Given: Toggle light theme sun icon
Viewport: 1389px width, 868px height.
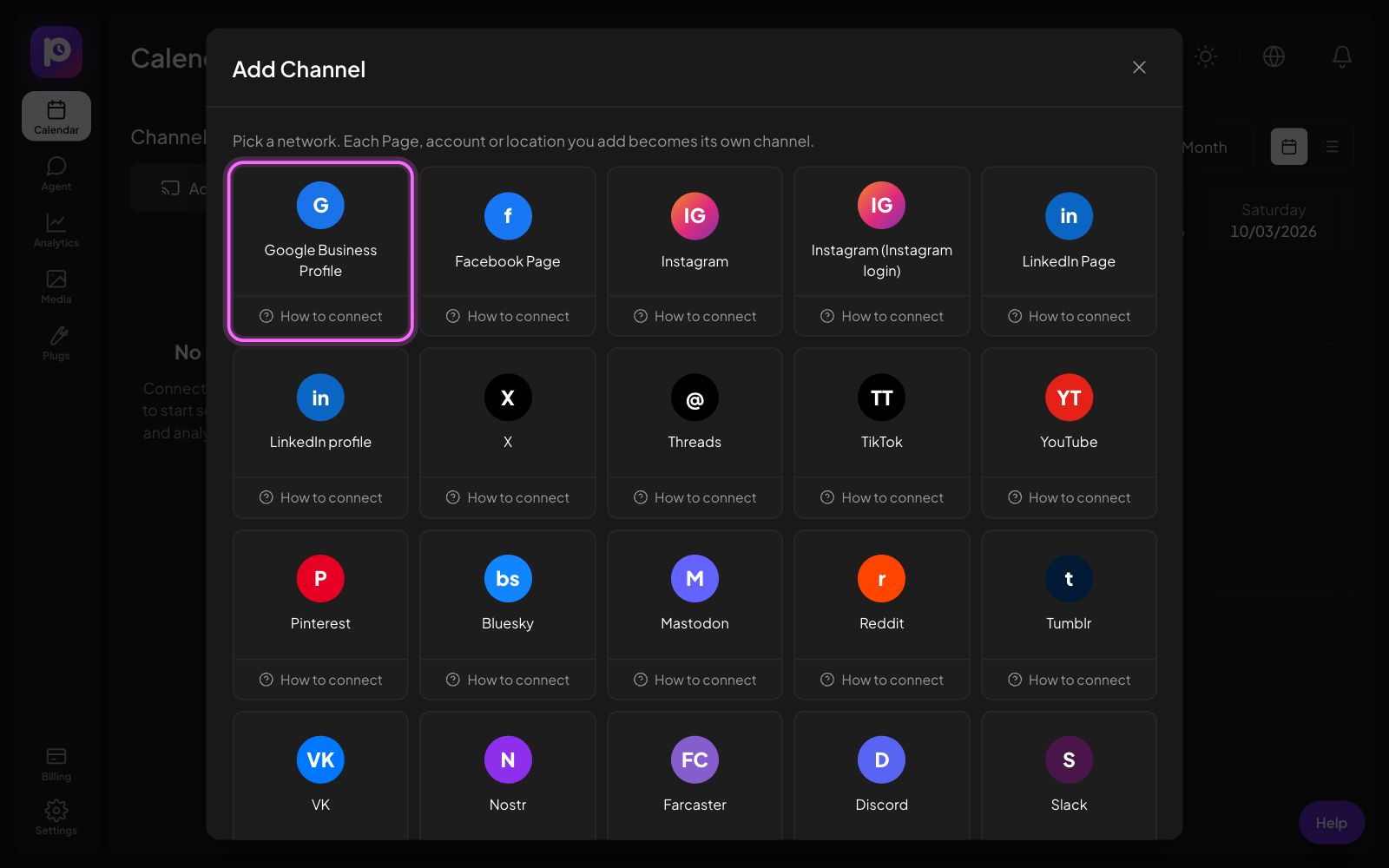Looking at the screenshot, I should coord(1205,56).
